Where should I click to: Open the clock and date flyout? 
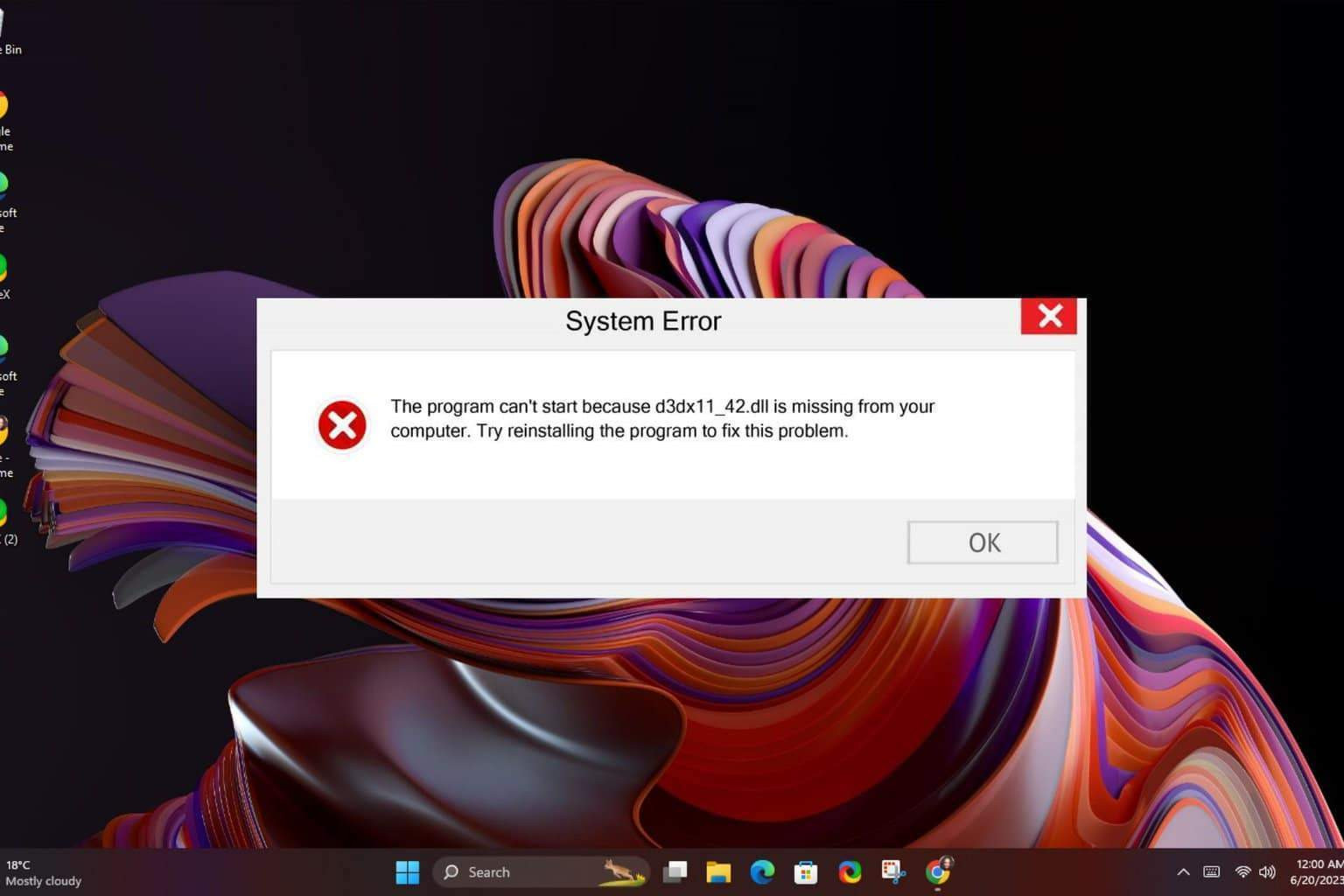coord(1316,871)
